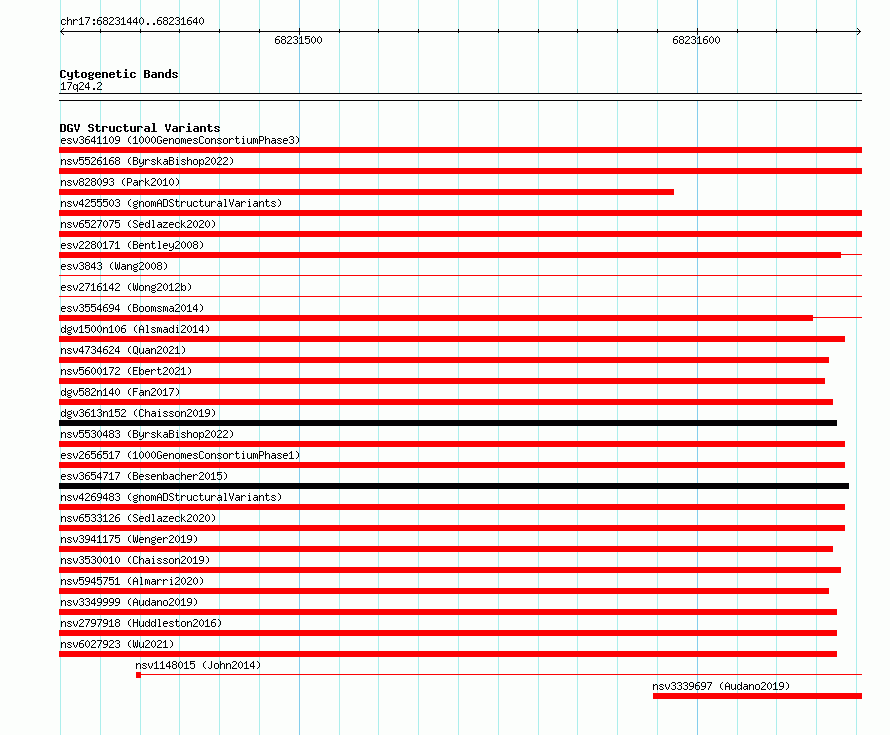Select the 17q24.2 band label
Viewport: 890px width, 735px height.
tap(81, 86)
